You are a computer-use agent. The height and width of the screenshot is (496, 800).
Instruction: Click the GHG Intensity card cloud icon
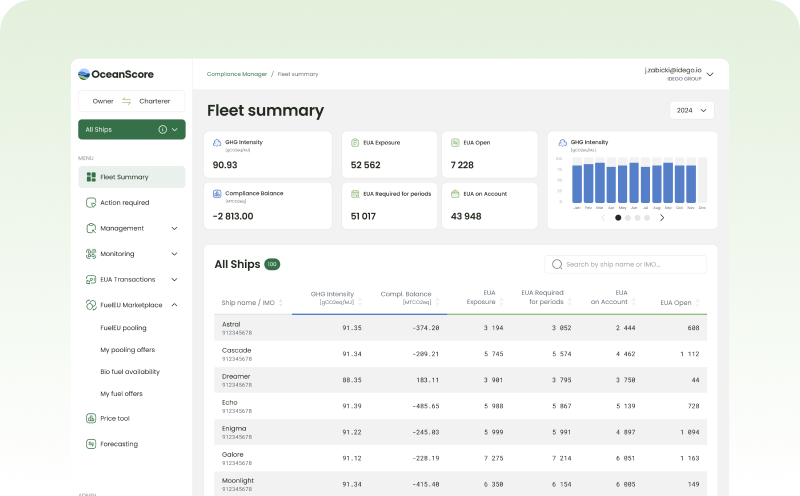[x=218, y=143]
